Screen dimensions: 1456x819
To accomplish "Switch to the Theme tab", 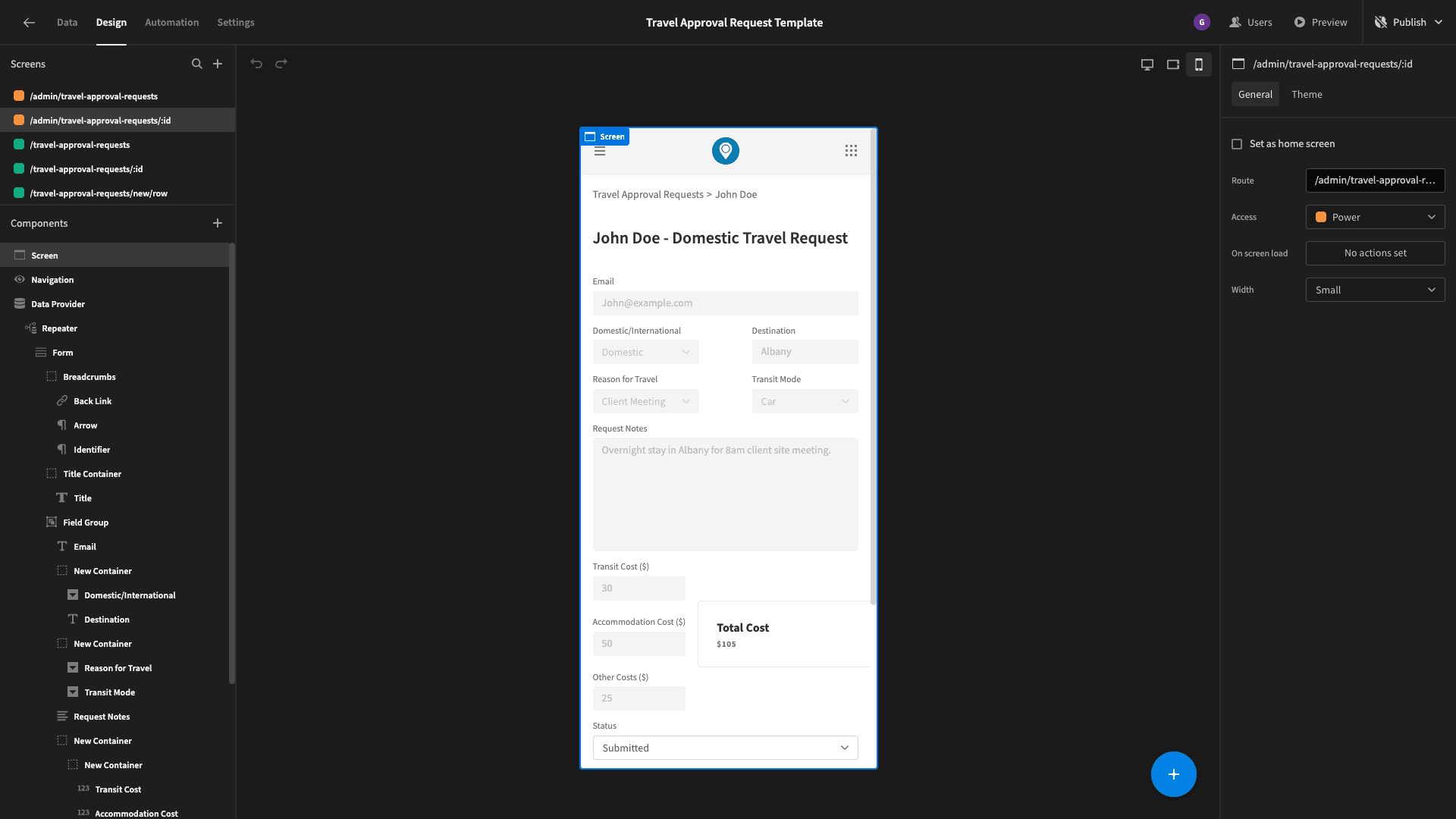I will 1307,94.
